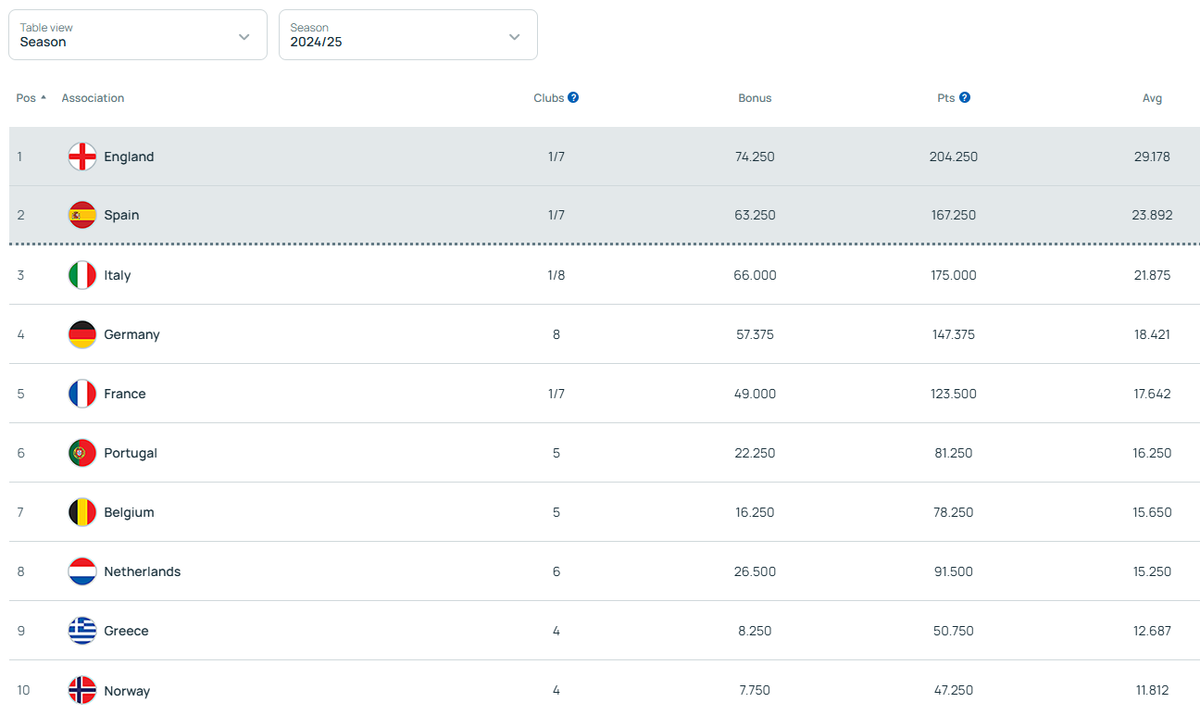Screen dimensions: 1200x715
Task: Open the Belgium association link
Action: [x=129, y=512]
